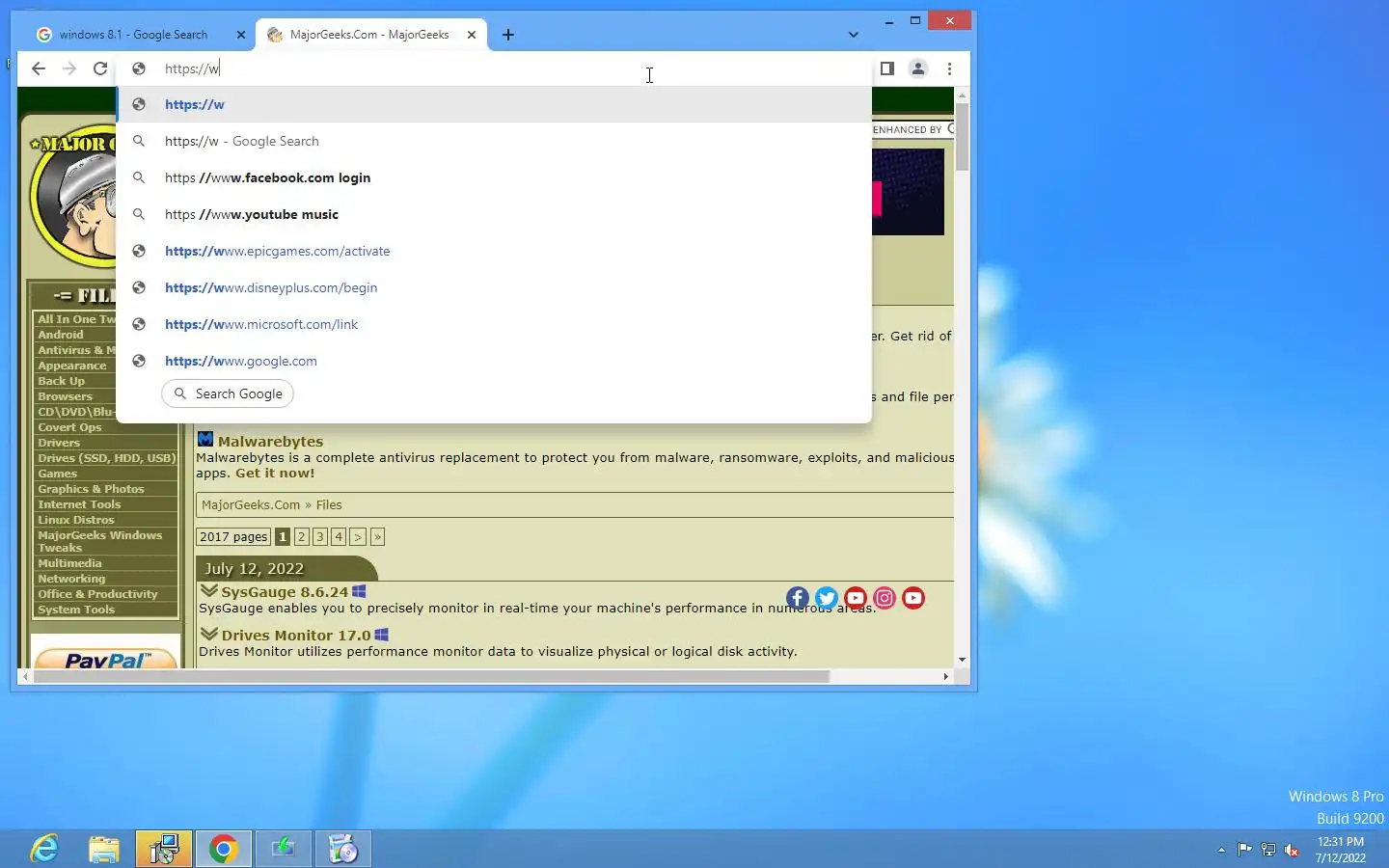
Task: Open Graphics & Photos category
Action: pyautogui.click(x=91, y=489)
